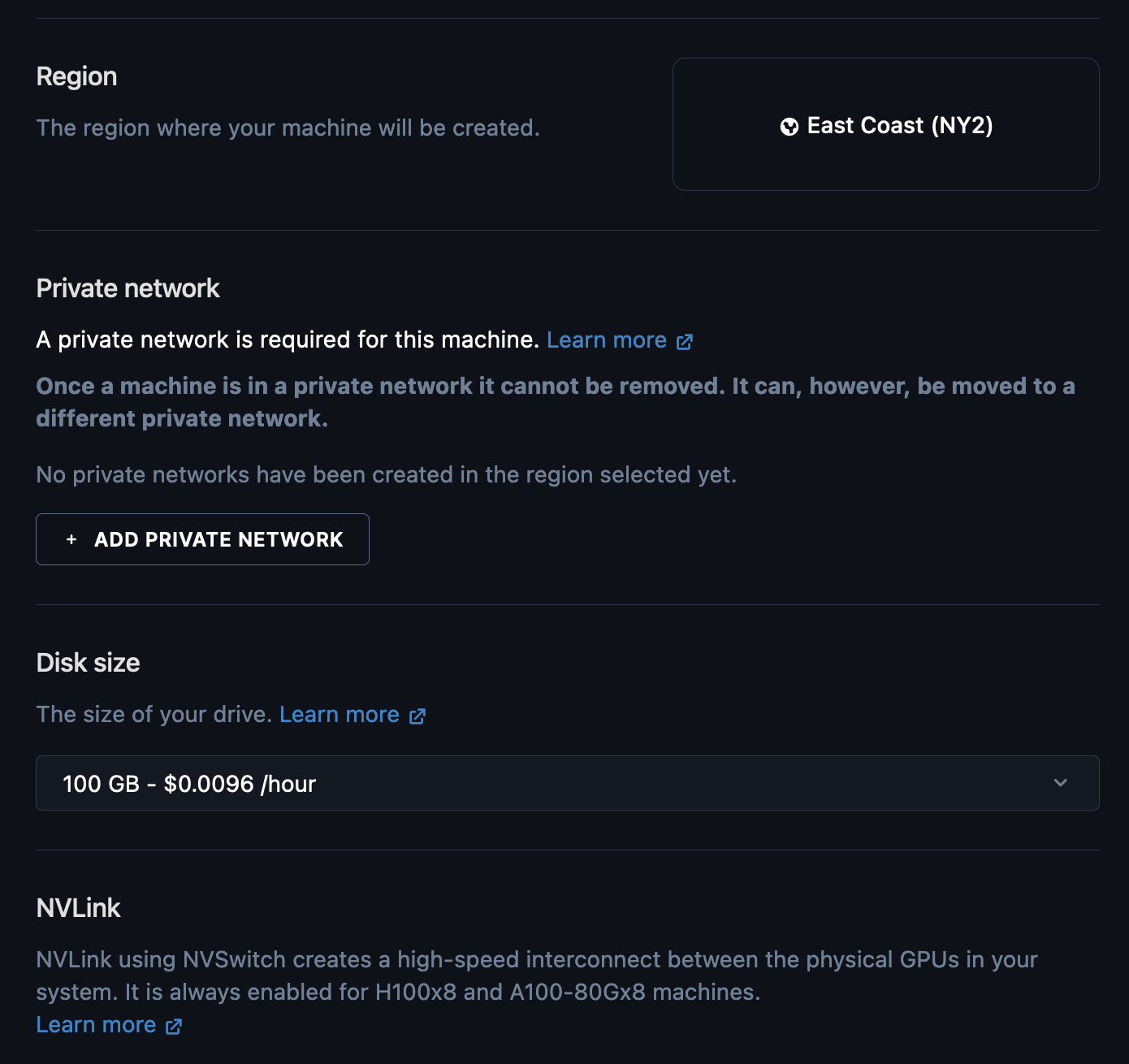Expand disk size options using the chevron arrow

[1060, 783]
